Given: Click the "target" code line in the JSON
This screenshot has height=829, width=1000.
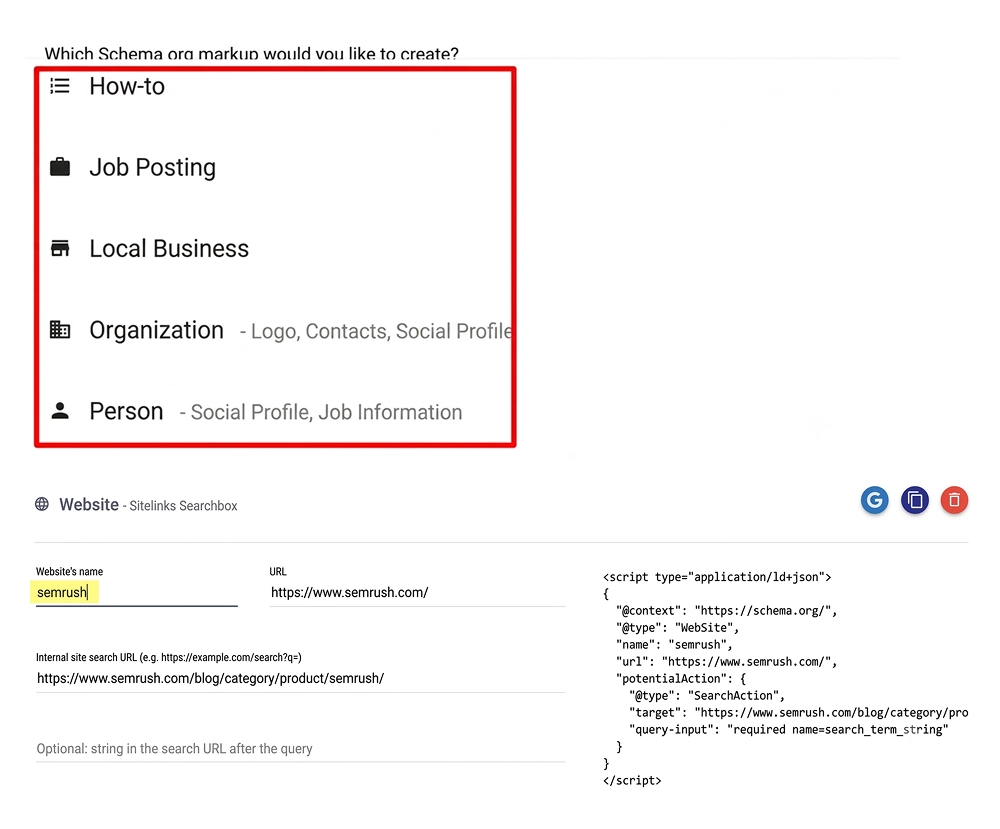Looking at the screenshot, I should (798, 713).
